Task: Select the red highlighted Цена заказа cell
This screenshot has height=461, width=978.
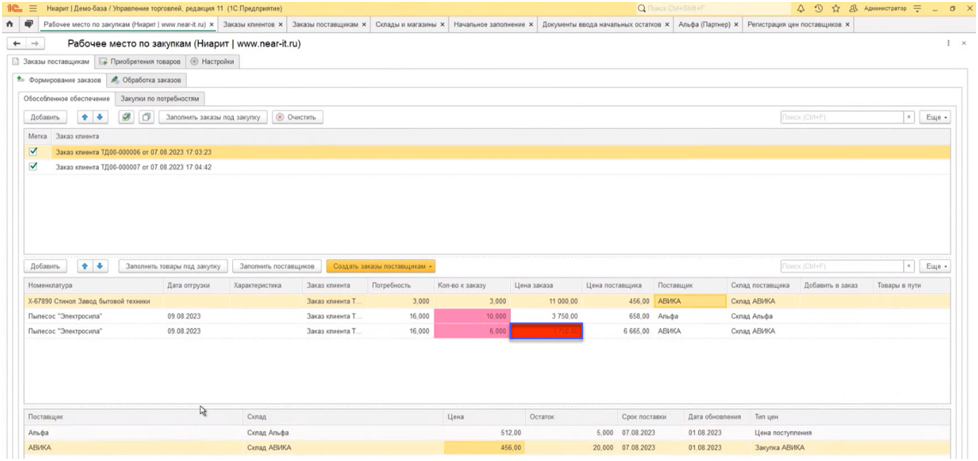Action: [x=546, y=331]
